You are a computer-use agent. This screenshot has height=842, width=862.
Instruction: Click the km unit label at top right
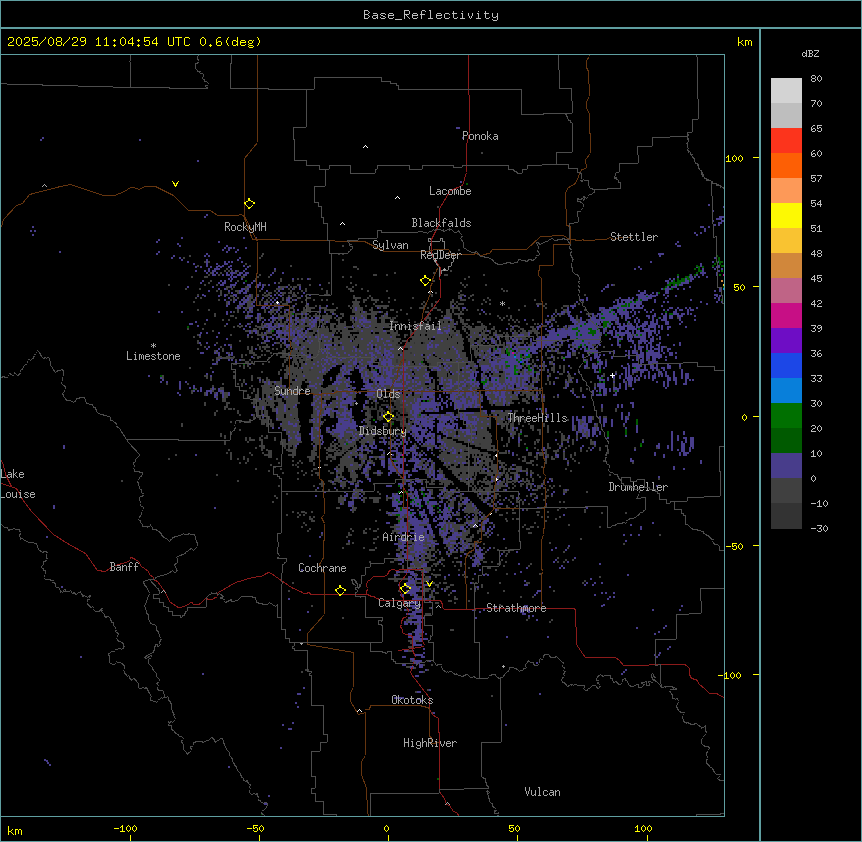click(x=744, y=42)
